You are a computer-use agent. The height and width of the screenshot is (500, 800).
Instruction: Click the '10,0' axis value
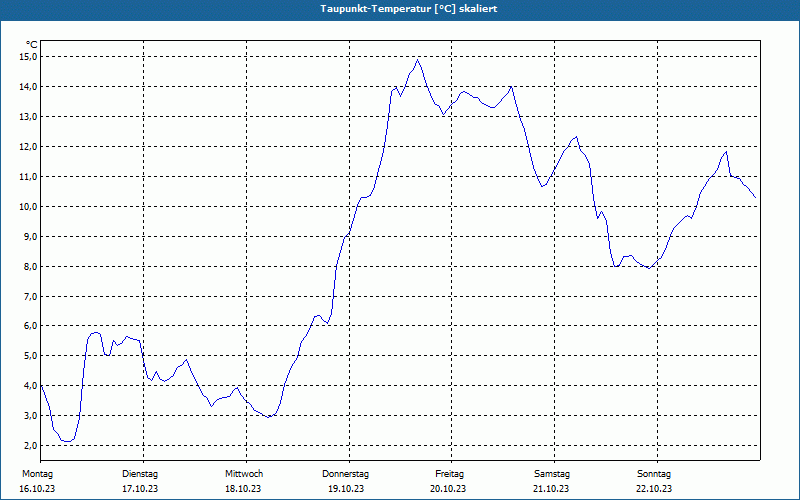point(29,207)
